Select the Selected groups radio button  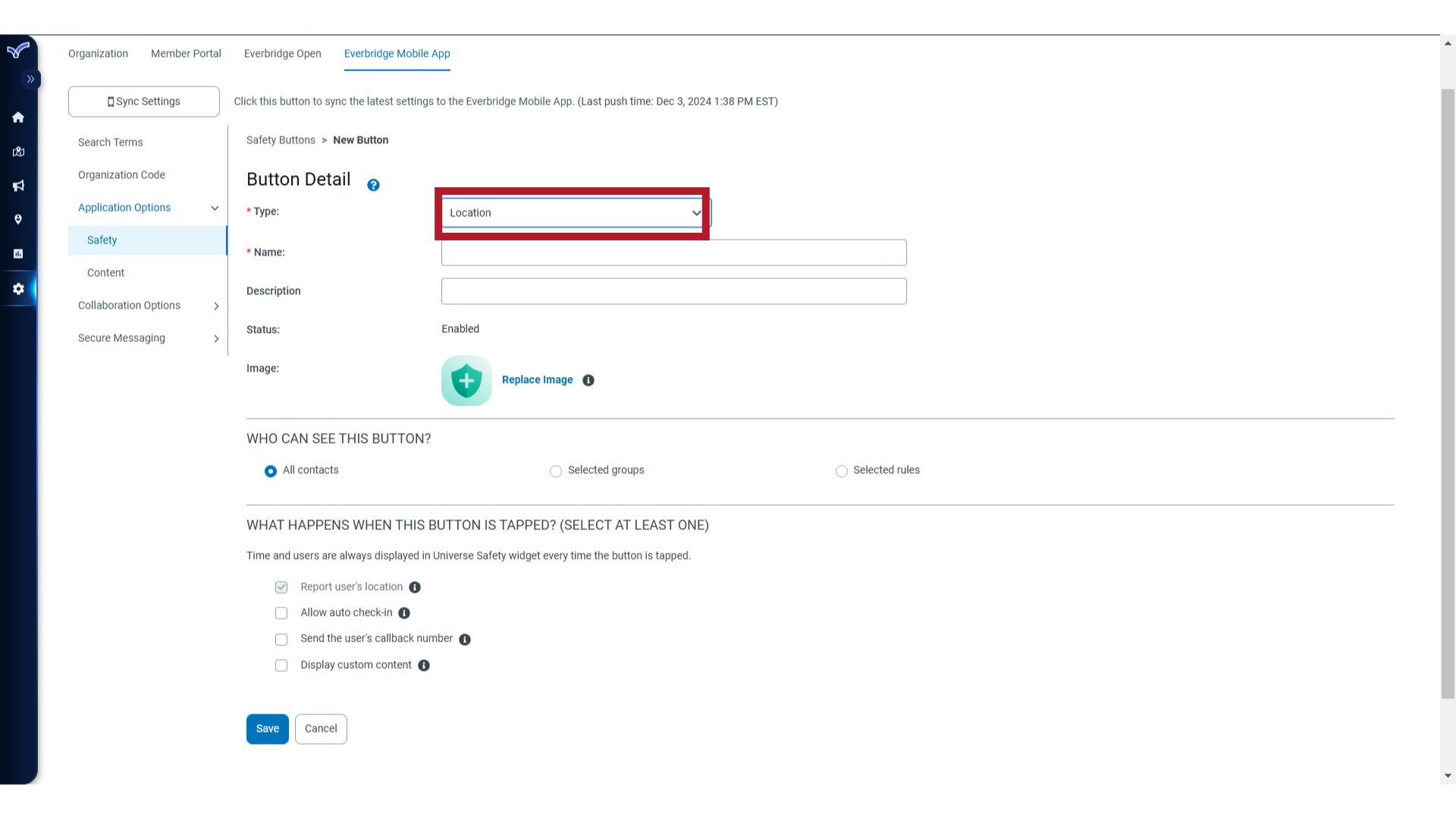(556, 470)
